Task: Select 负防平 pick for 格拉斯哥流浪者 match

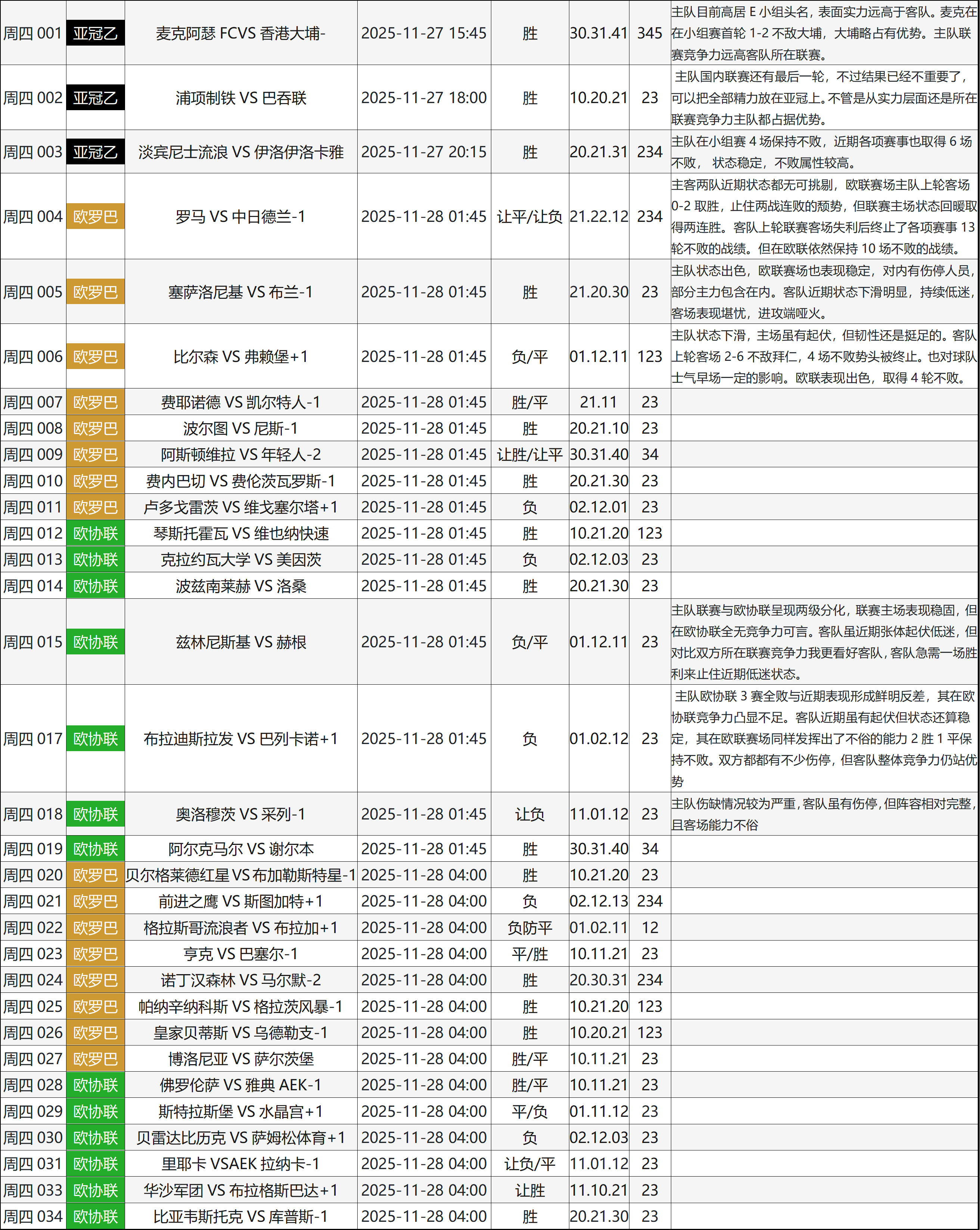Action: [529, 927]
